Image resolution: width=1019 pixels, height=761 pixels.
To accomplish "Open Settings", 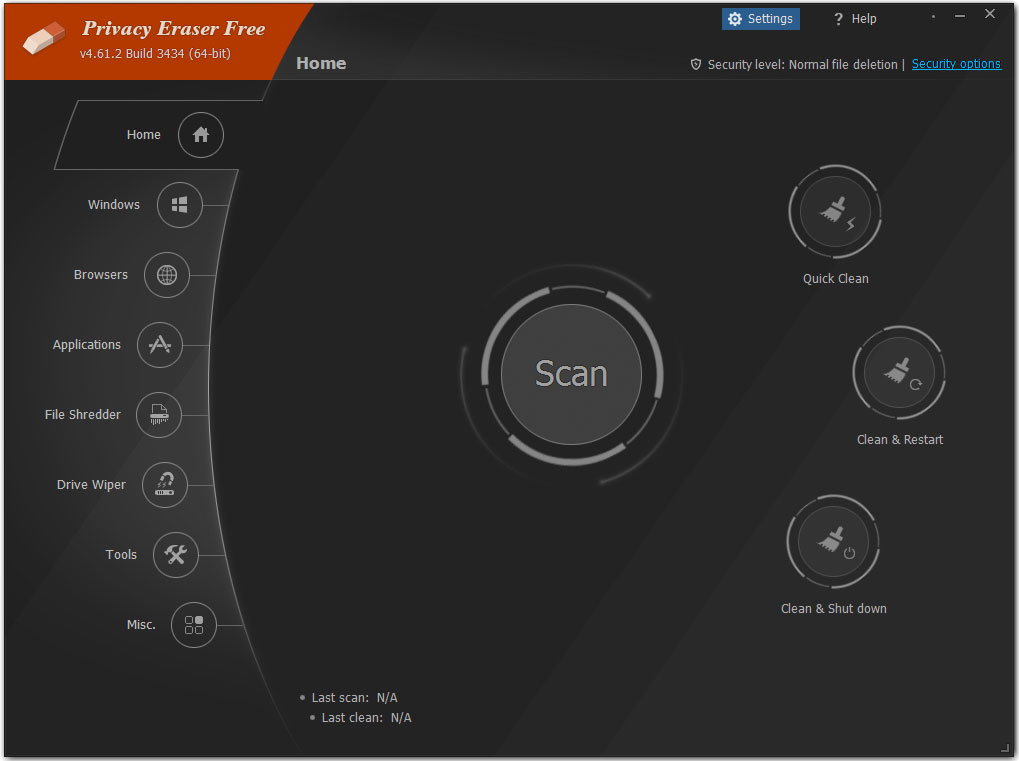I will (x=761, y=19).
